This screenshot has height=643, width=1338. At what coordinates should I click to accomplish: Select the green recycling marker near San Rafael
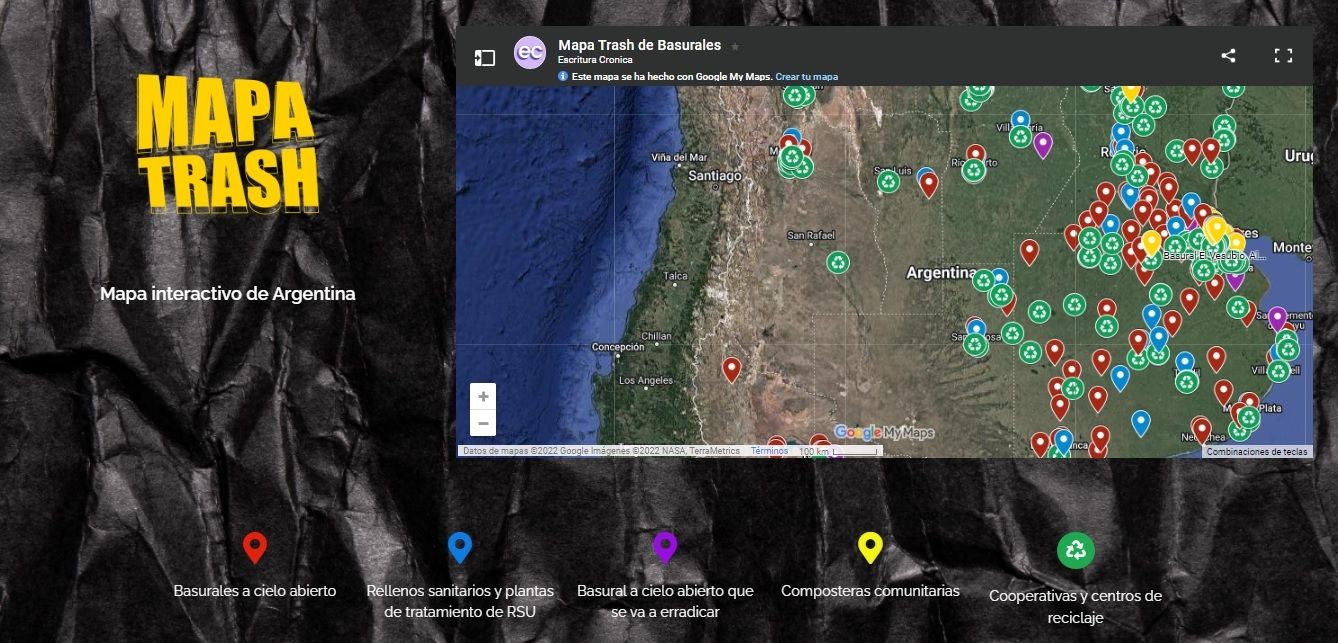(838, 262)
